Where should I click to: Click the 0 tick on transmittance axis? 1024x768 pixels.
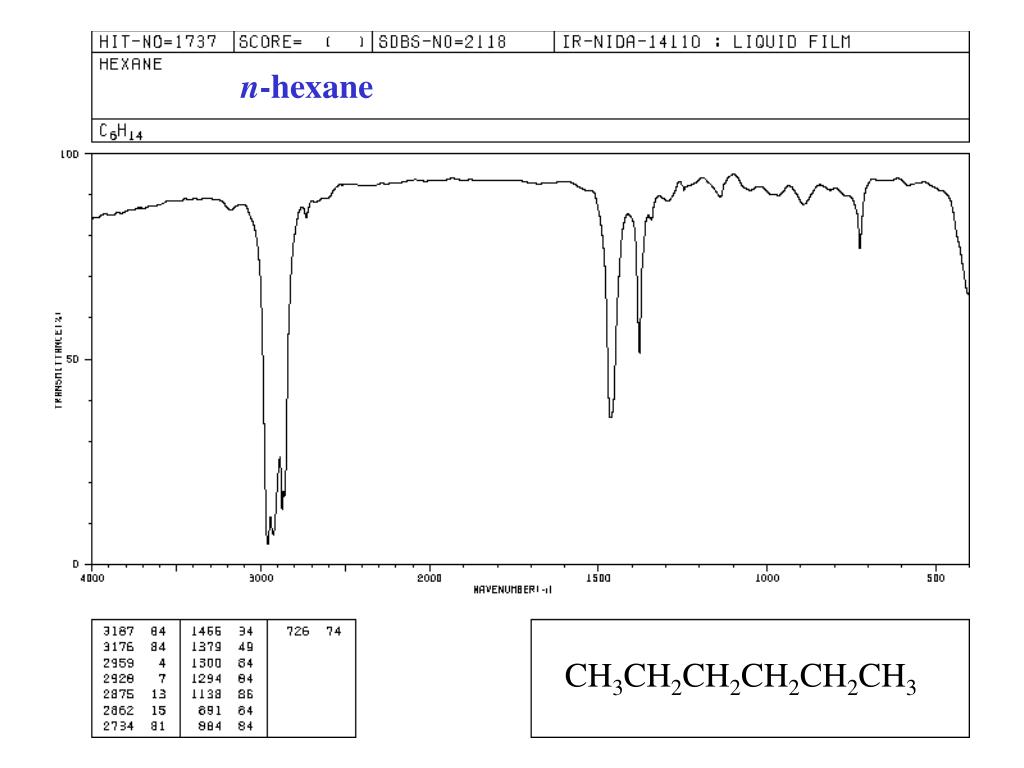[76, 564]
